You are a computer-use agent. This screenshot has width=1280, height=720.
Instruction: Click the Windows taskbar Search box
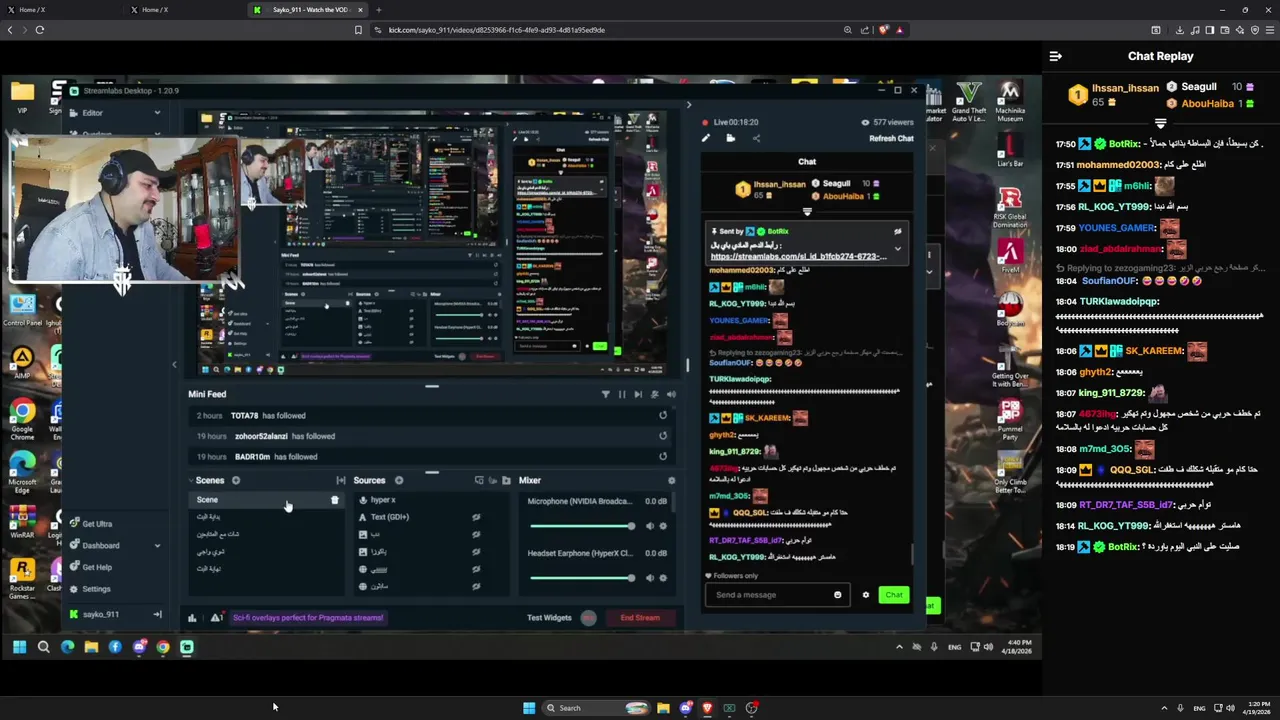(595, 708)
